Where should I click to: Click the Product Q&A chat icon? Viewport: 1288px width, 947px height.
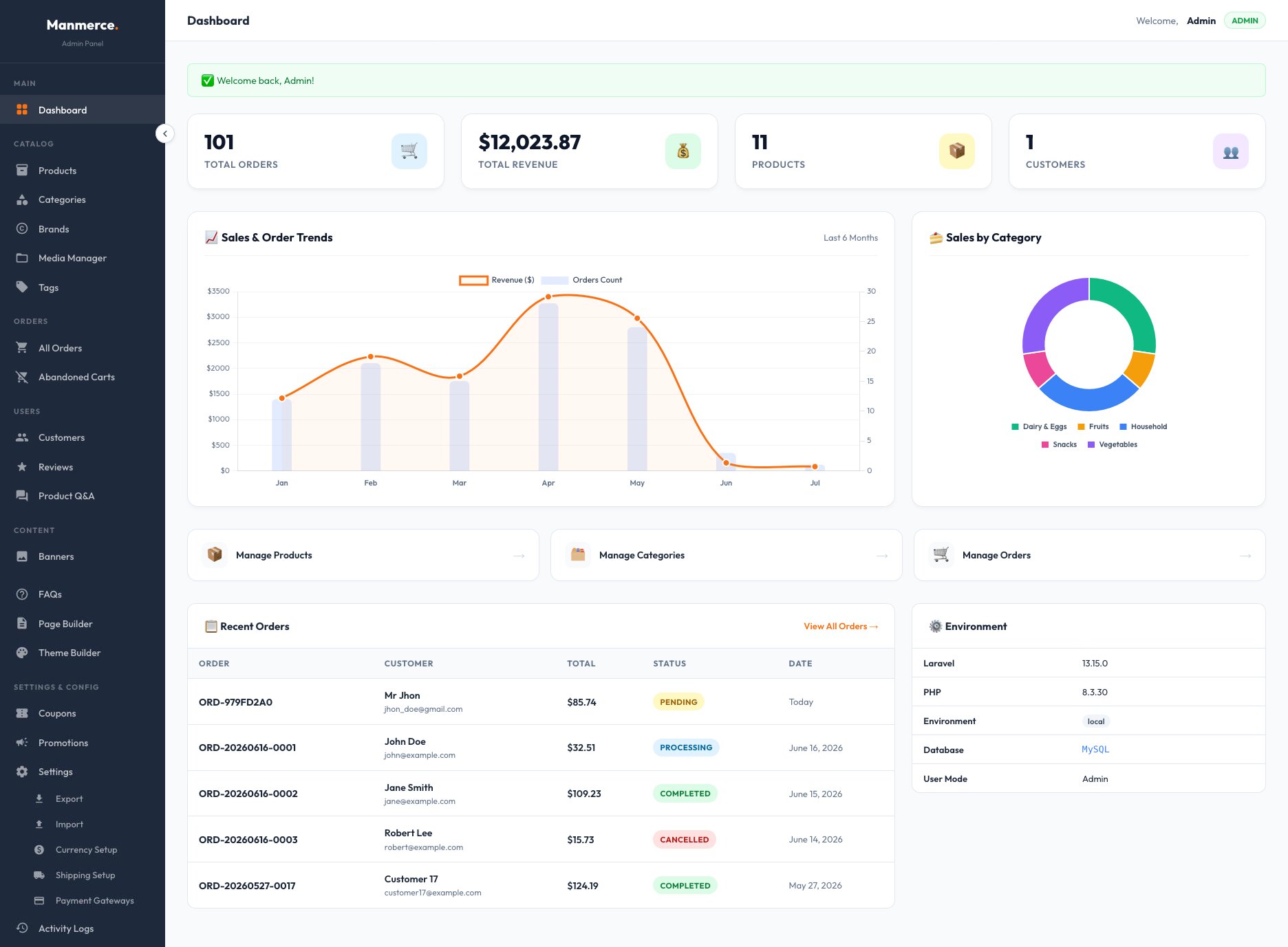(22, 496)
